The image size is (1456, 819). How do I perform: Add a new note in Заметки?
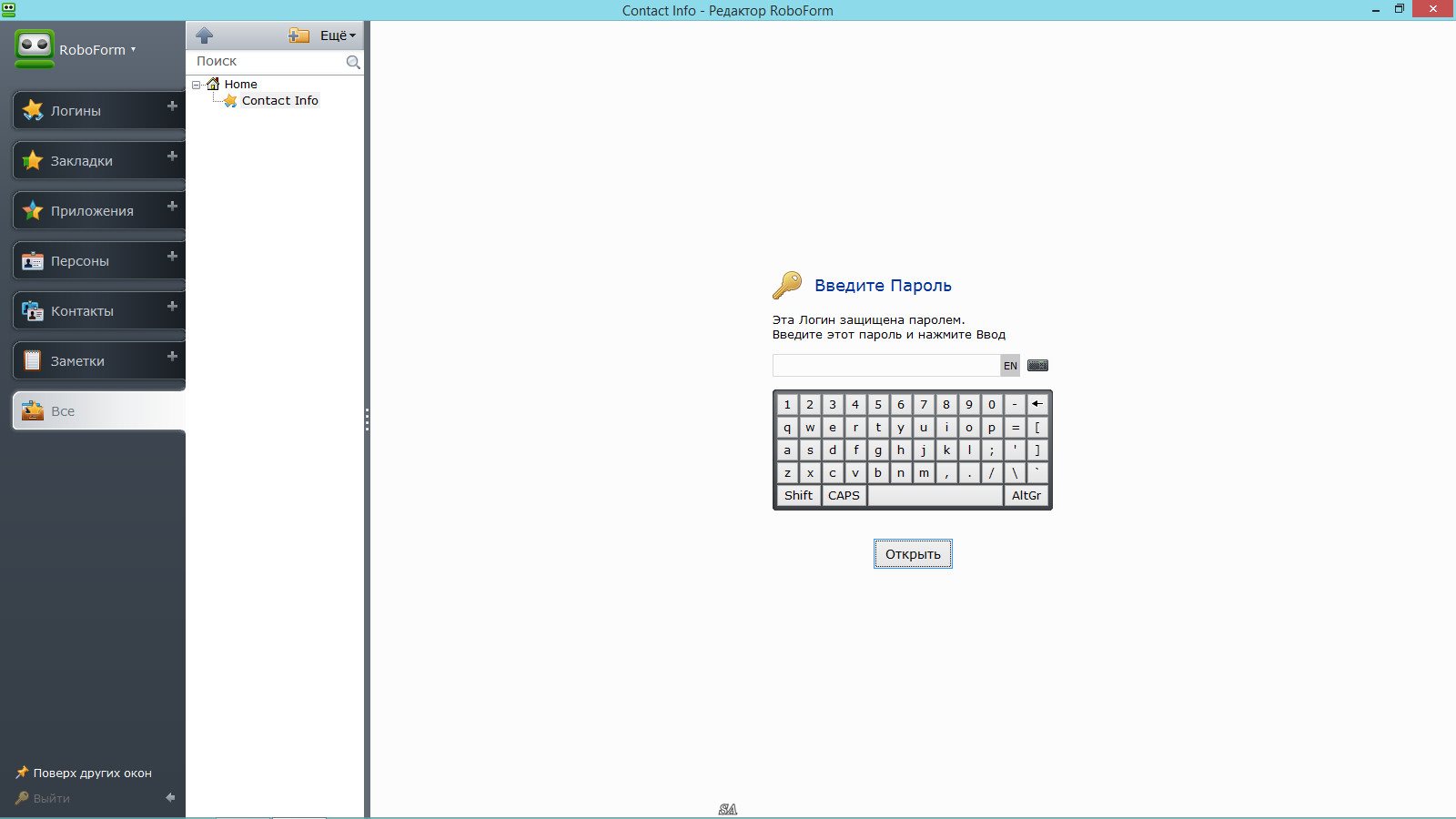click(172, 357)
